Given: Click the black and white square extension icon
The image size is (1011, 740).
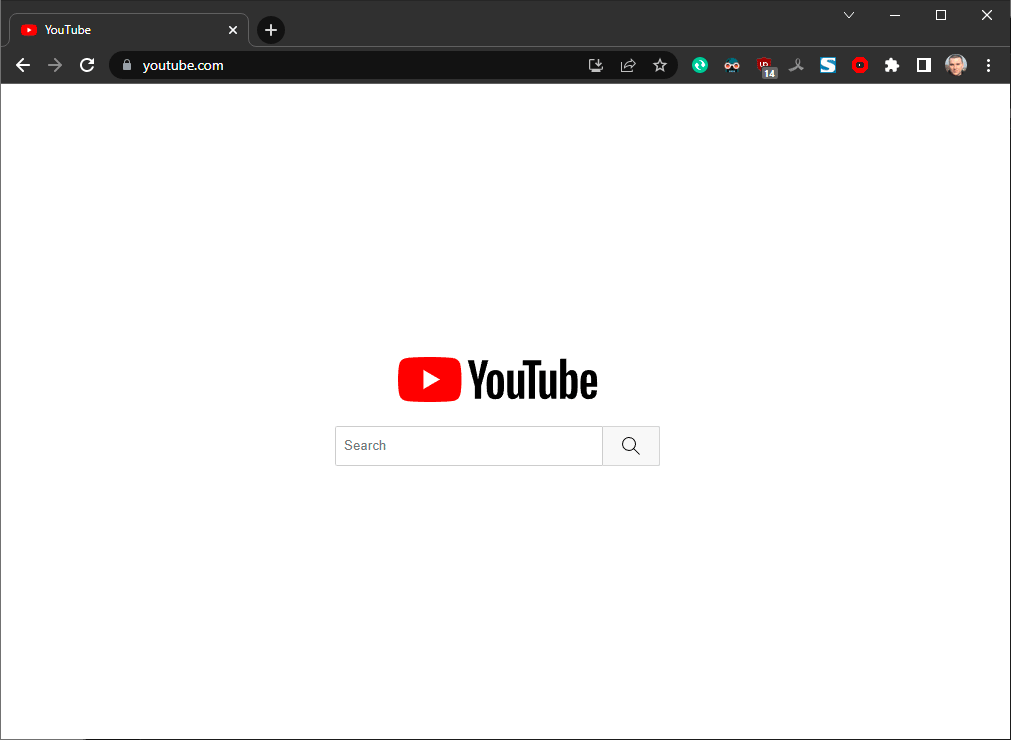Looking at the screenshot, I should pyautogui.click(x=923, y=65).
